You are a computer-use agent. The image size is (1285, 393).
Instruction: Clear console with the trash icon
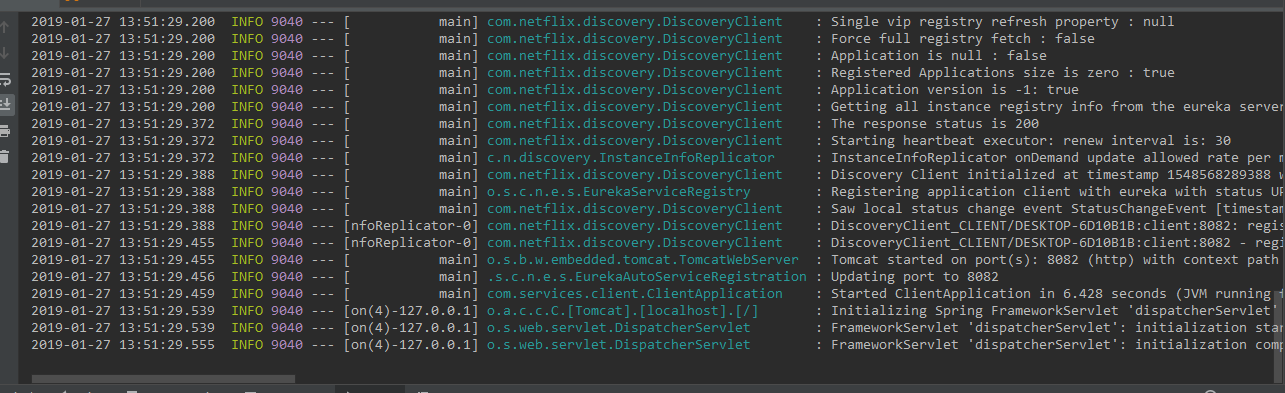pos(5,156)
